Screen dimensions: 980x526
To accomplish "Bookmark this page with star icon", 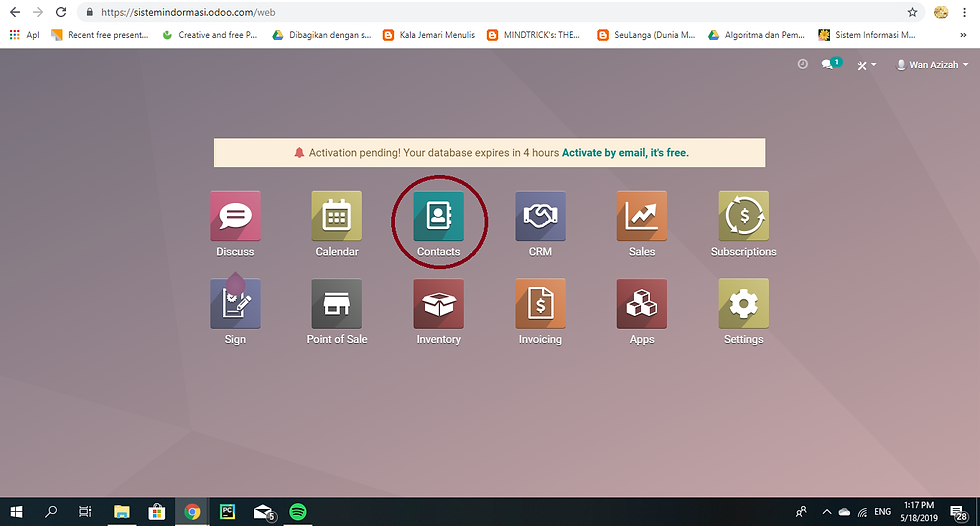I will pos(912,12).
